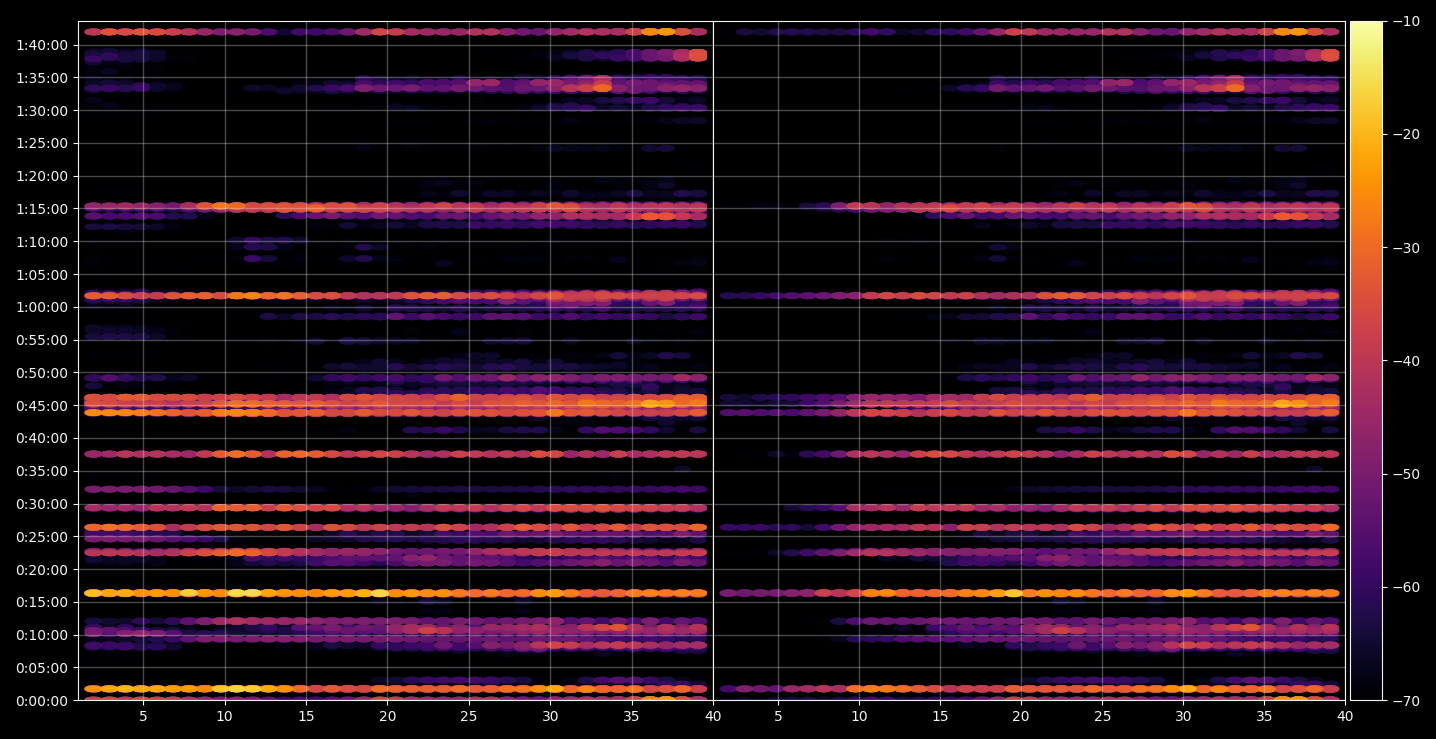Select x-axis tick 15 of the left heatmap
1436x739 pixels.
click(x=306, y=716)
